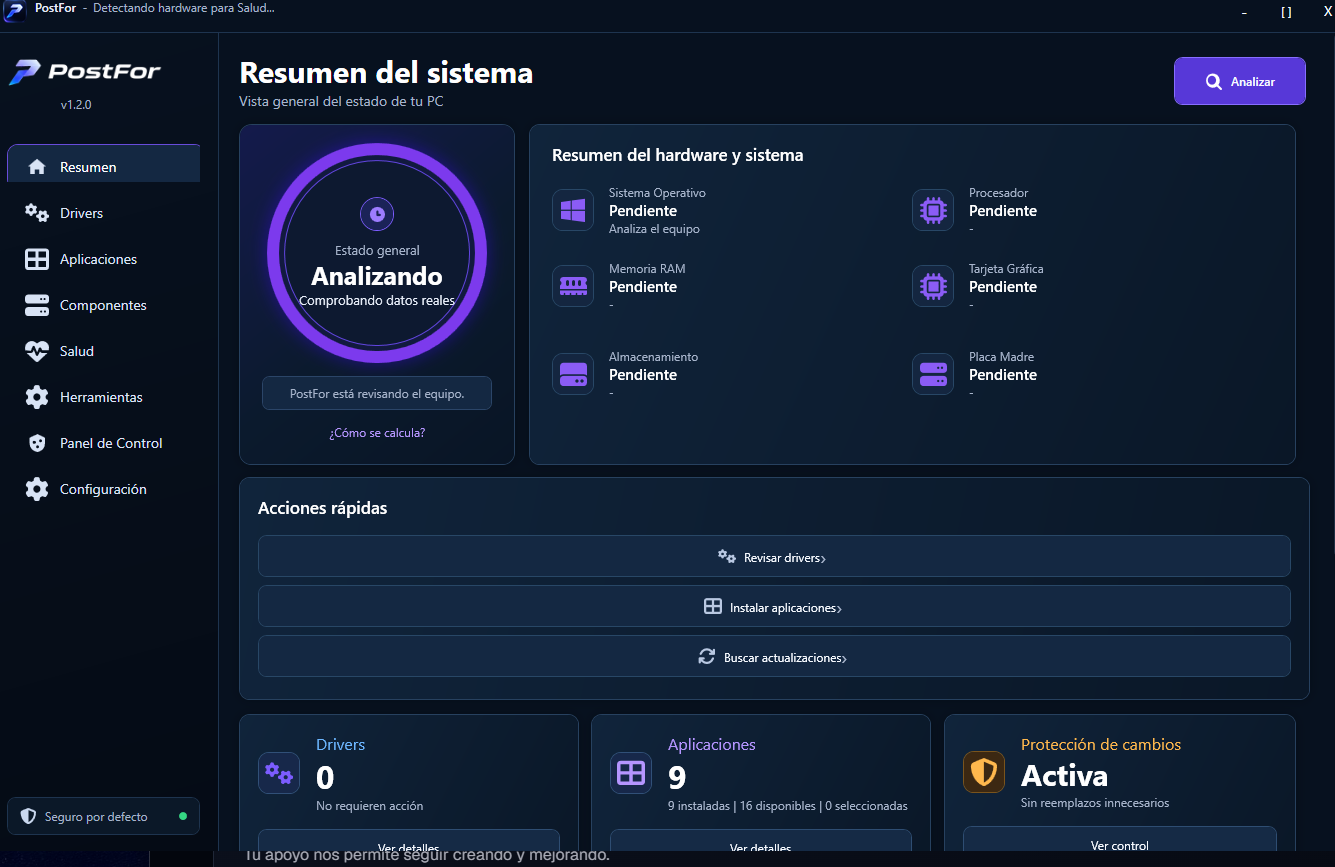
Task: Click the v1.2.0 version label
Action: coord(76,104)
